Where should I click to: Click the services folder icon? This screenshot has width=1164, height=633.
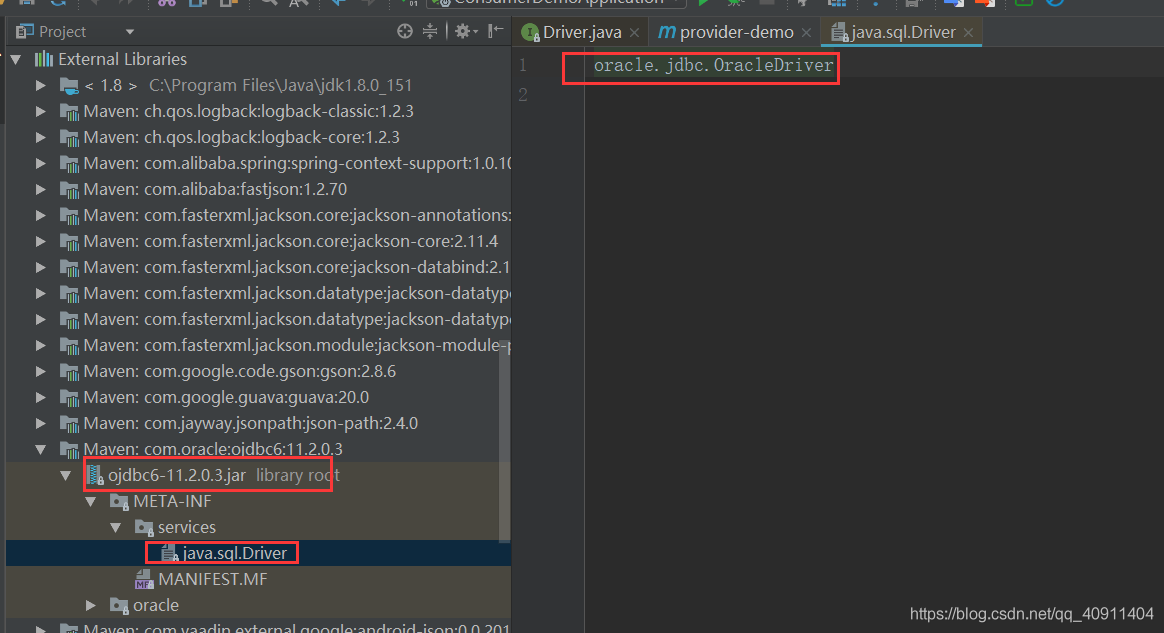coord(144,528)
